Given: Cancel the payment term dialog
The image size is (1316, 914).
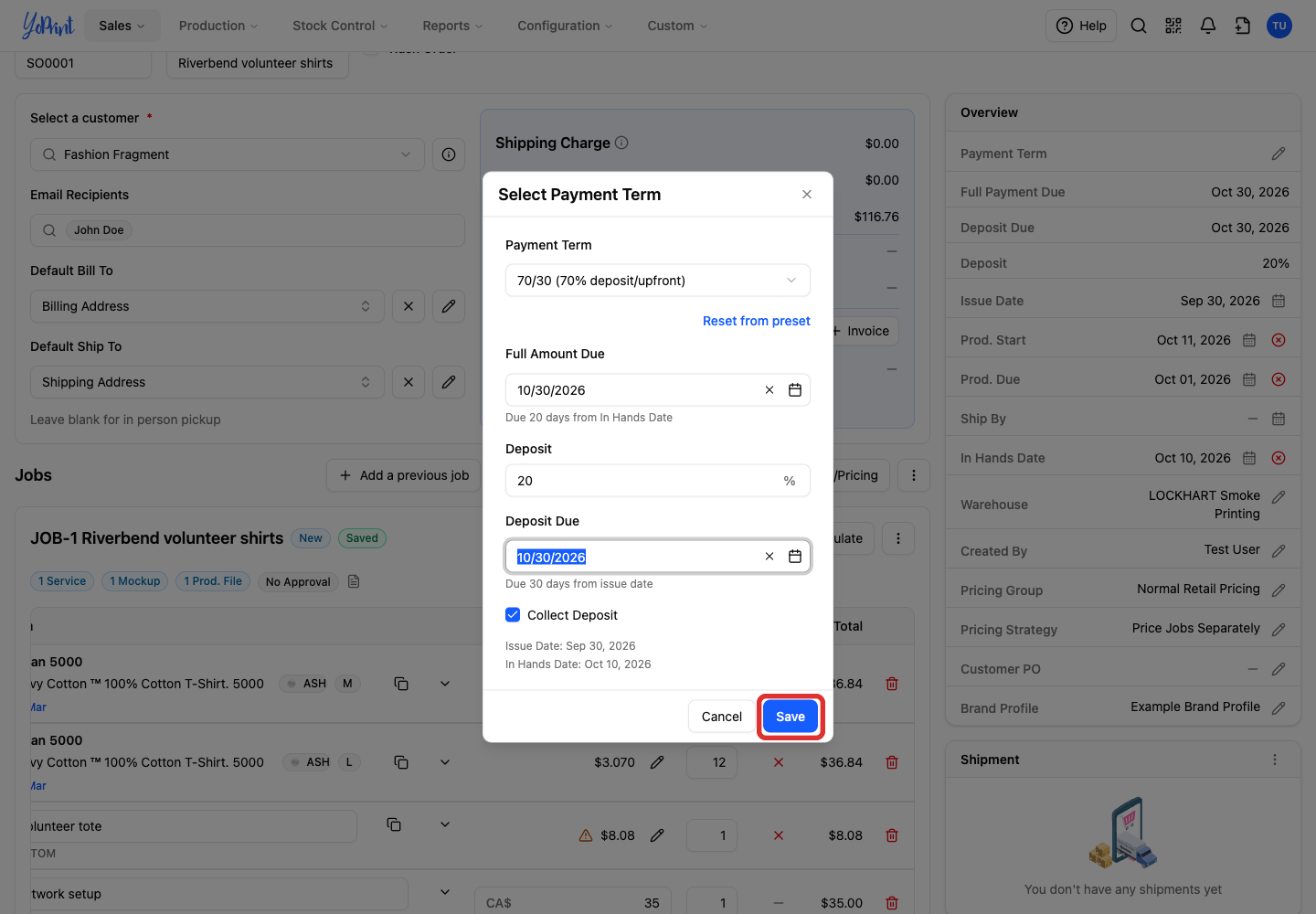Looking at the screenshot, I should click(722, 717).
